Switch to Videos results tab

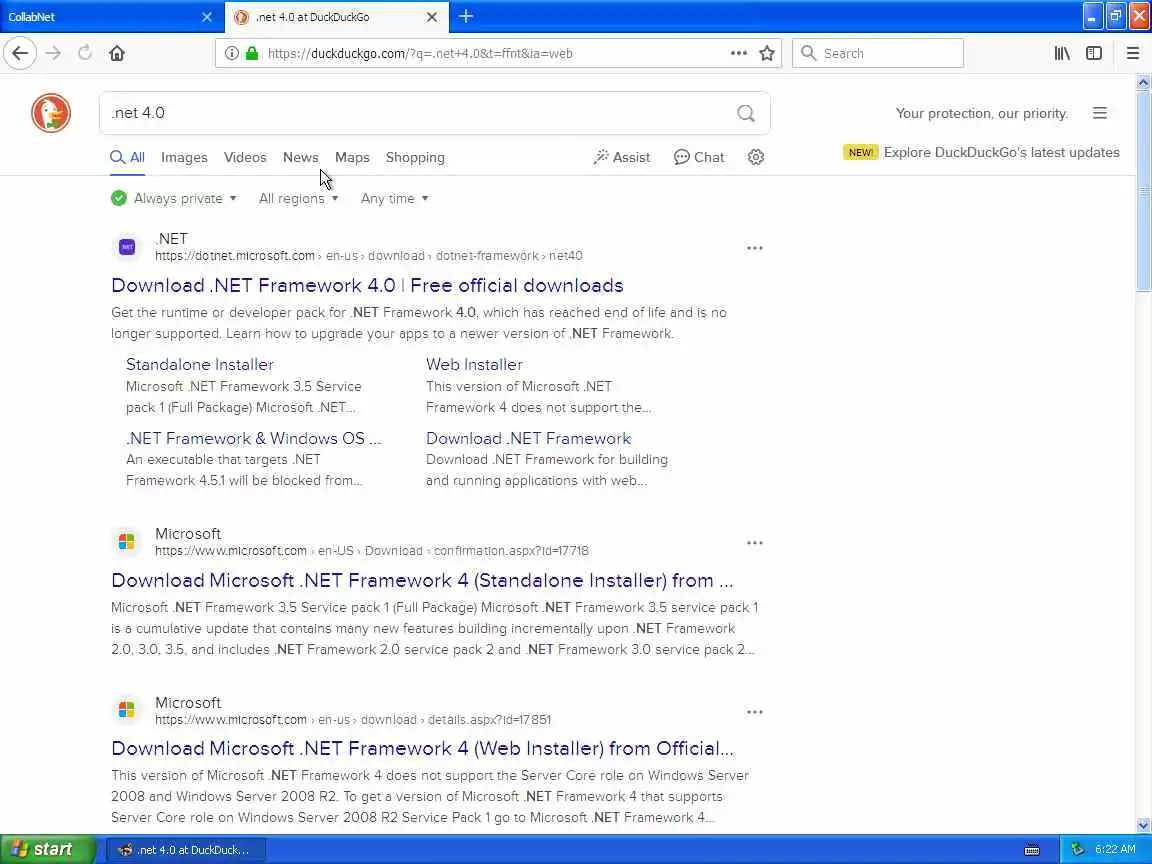tap(245, 157)
